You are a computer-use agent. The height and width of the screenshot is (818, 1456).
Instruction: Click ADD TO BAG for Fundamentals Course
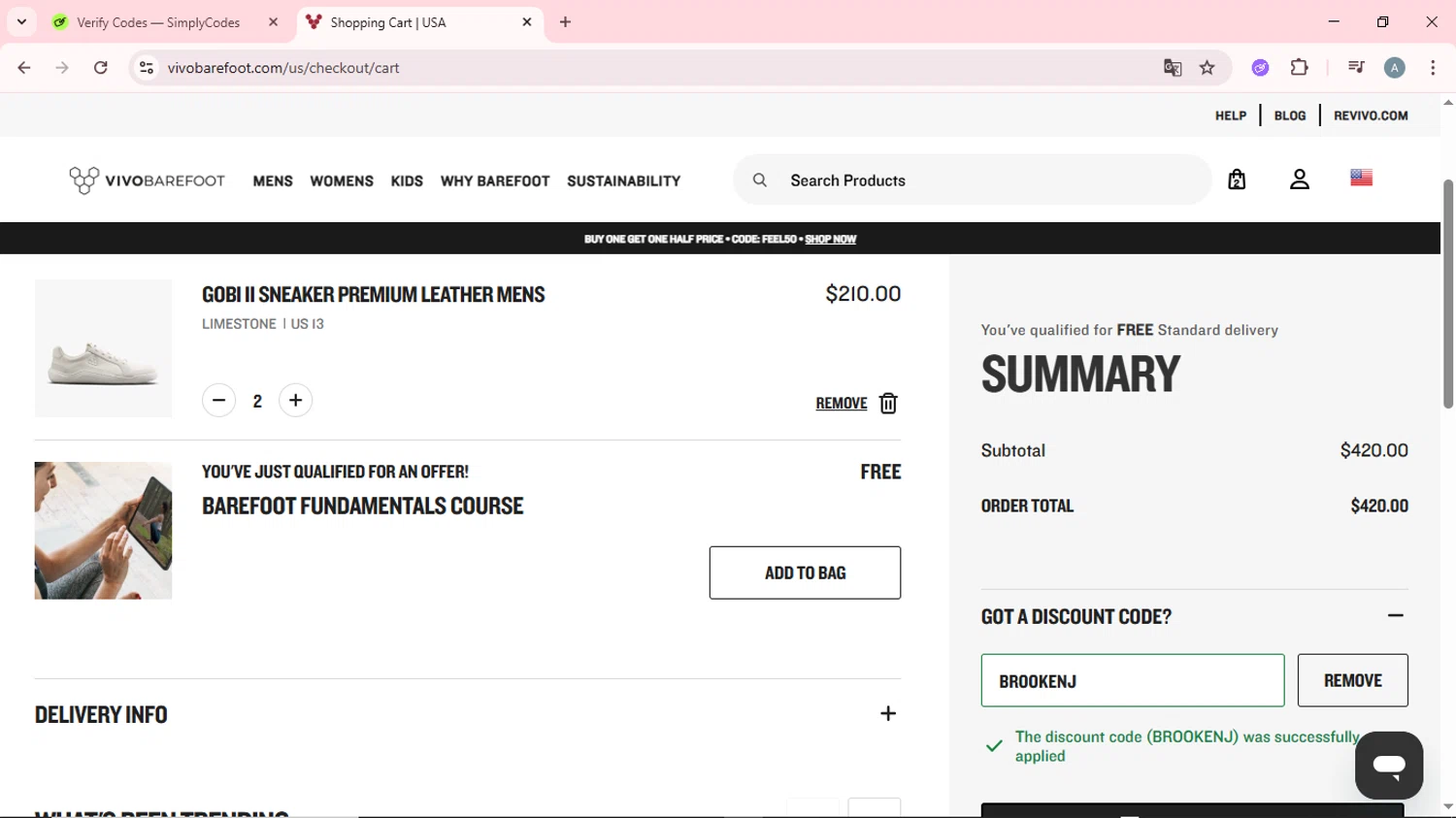[x=805, y=573]
